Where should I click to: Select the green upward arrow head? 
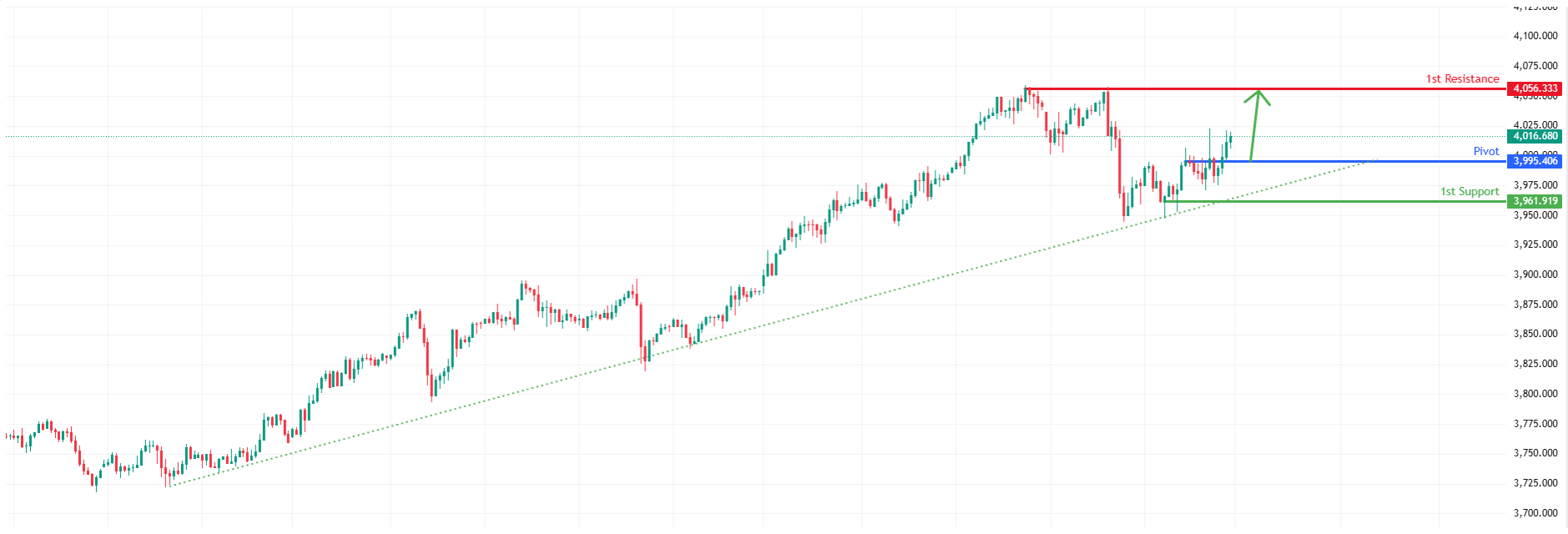1258,96
